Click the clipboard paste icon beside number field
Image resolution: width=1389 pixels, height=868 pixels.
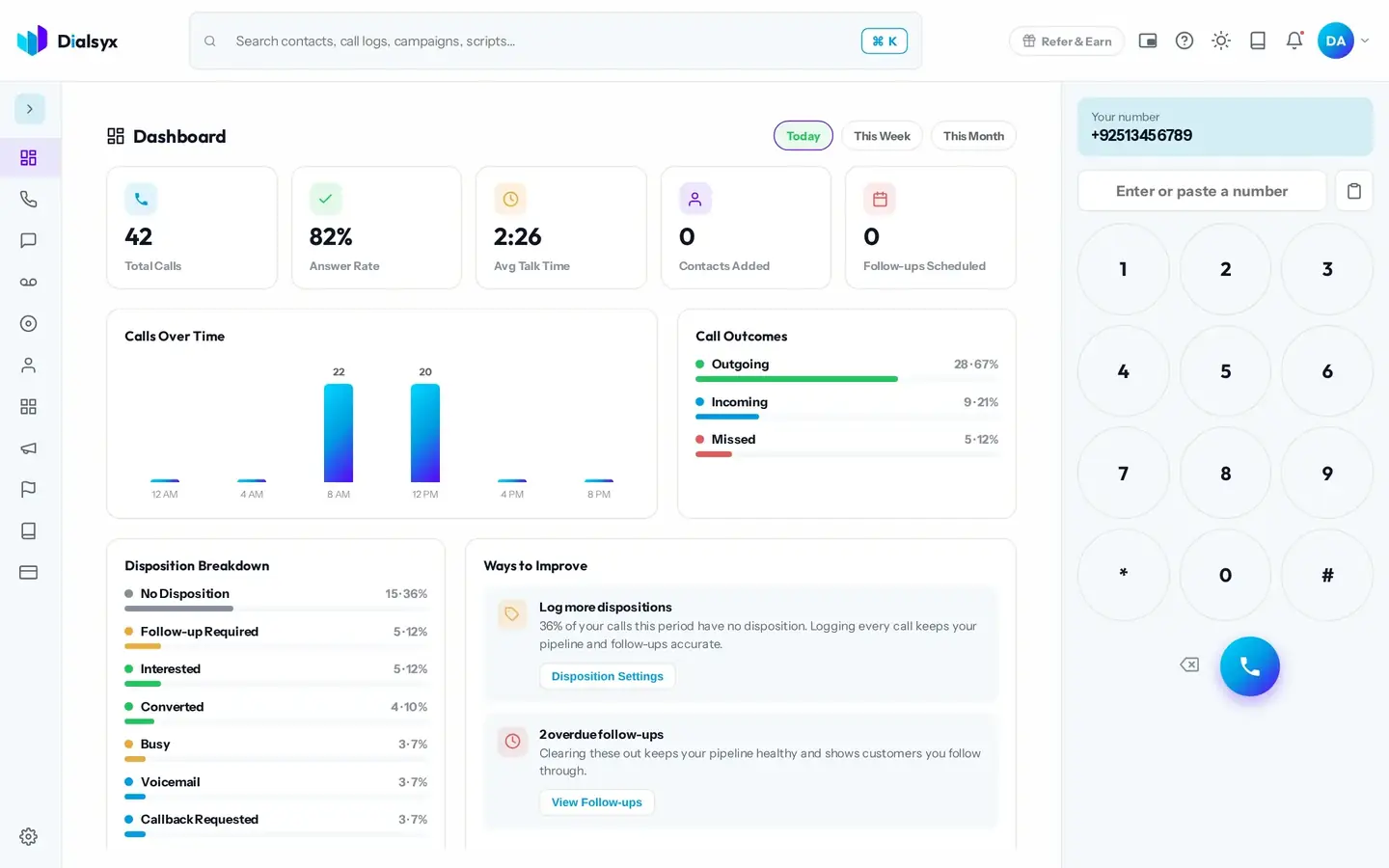pyautogui.click(x=1354, y=191)
